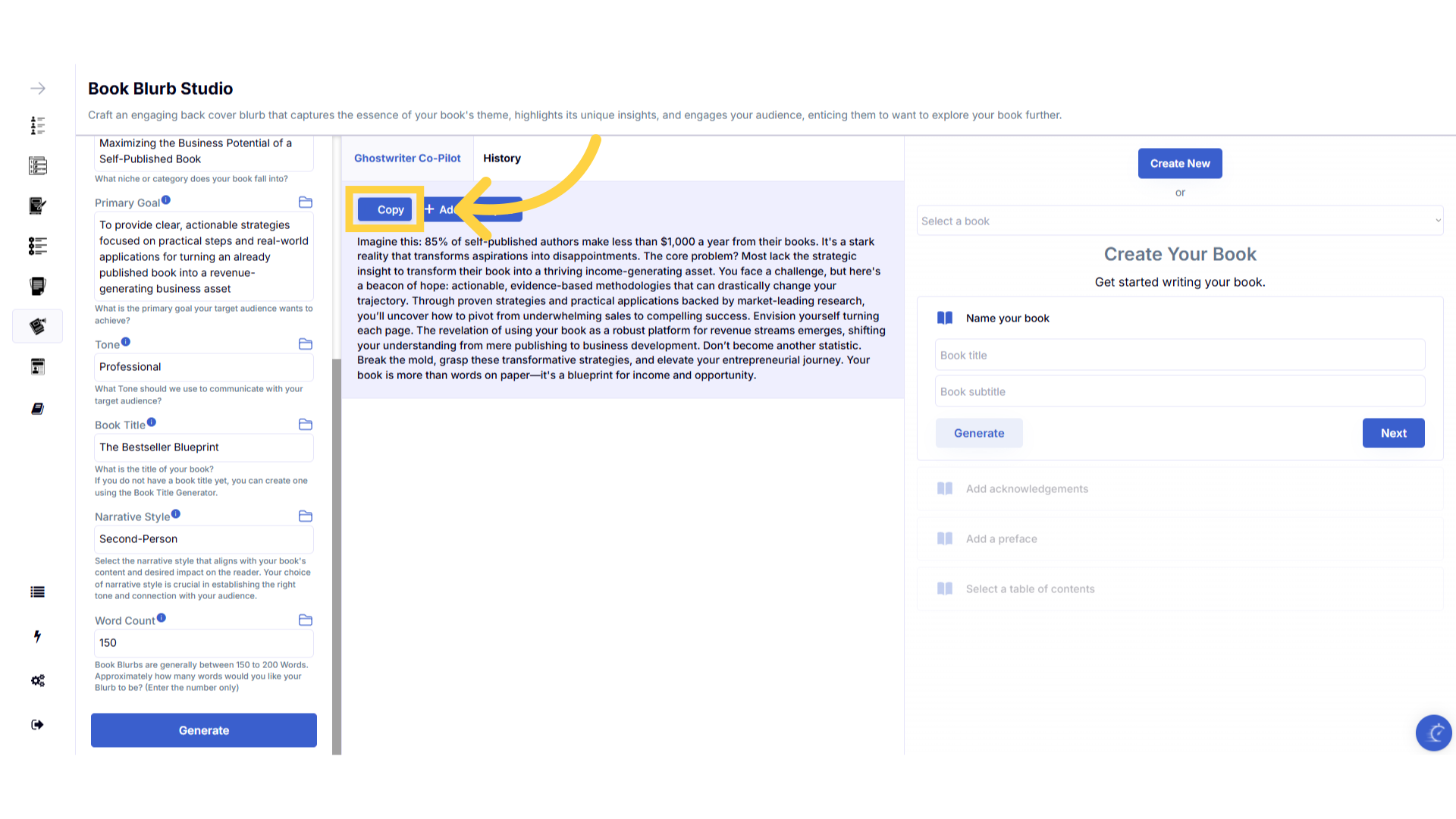Viewport: 1456px width, 819px height.
Task: Click the sidebar settings gears icon
Action: coord(38,680)
